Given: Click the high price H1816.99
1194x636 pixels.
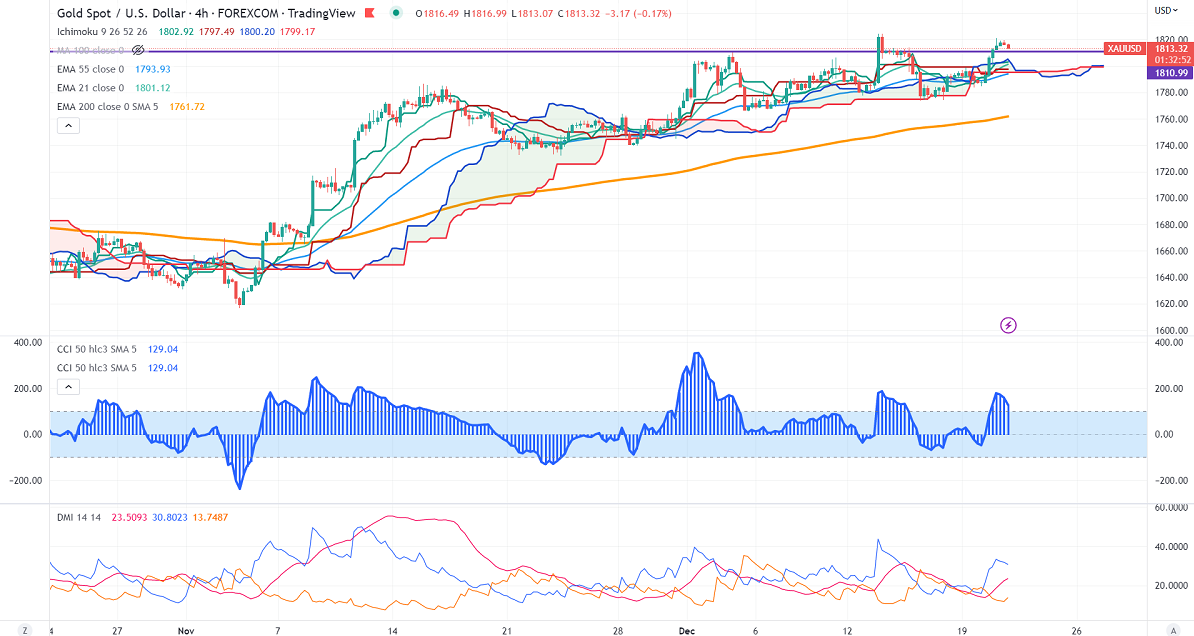Looking at the screenshot, I should tap(485, 14).
